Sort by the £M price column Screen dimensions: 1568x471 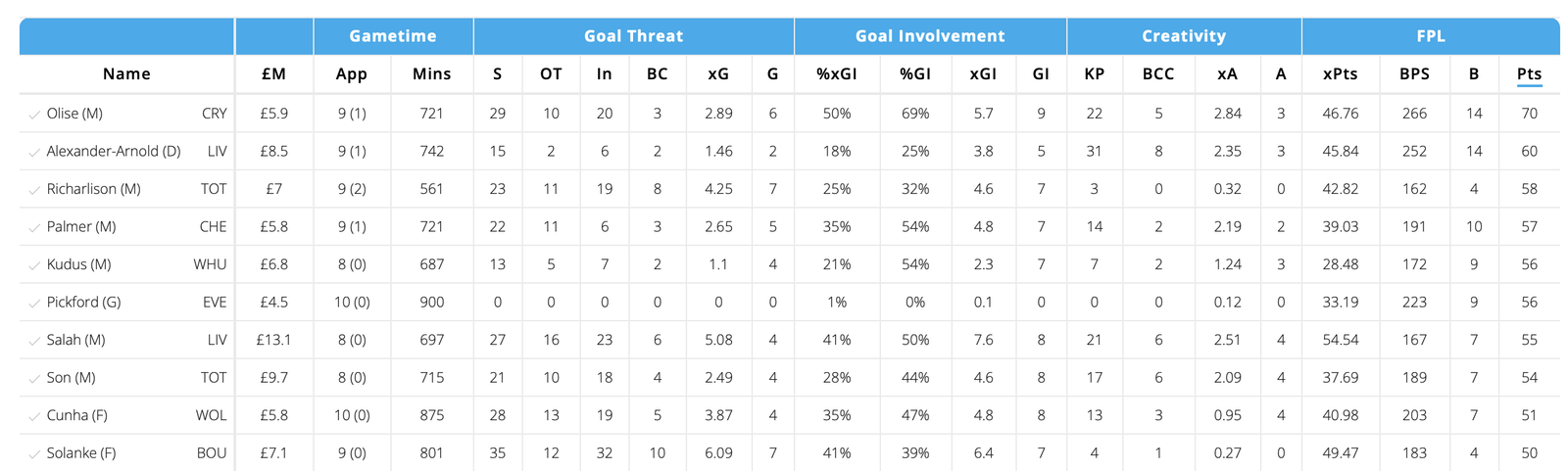[x=273, y=74]
